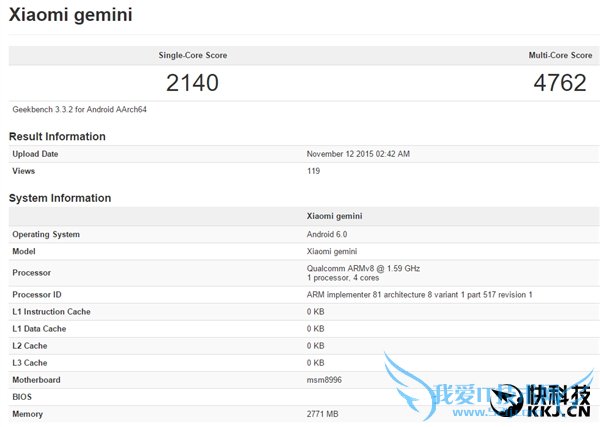Click the Processor ID row label
Viewport: 600px width, 427px height.
(x=37, y=295)
